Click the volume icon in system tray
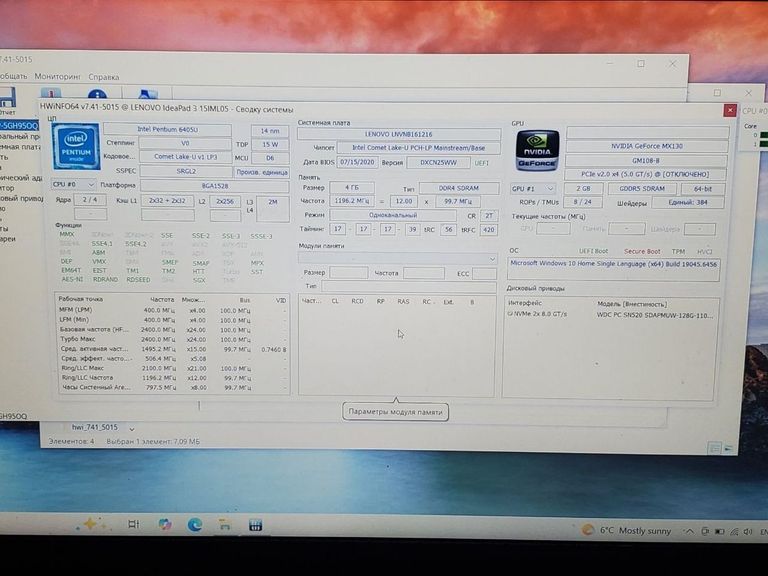 747,531
